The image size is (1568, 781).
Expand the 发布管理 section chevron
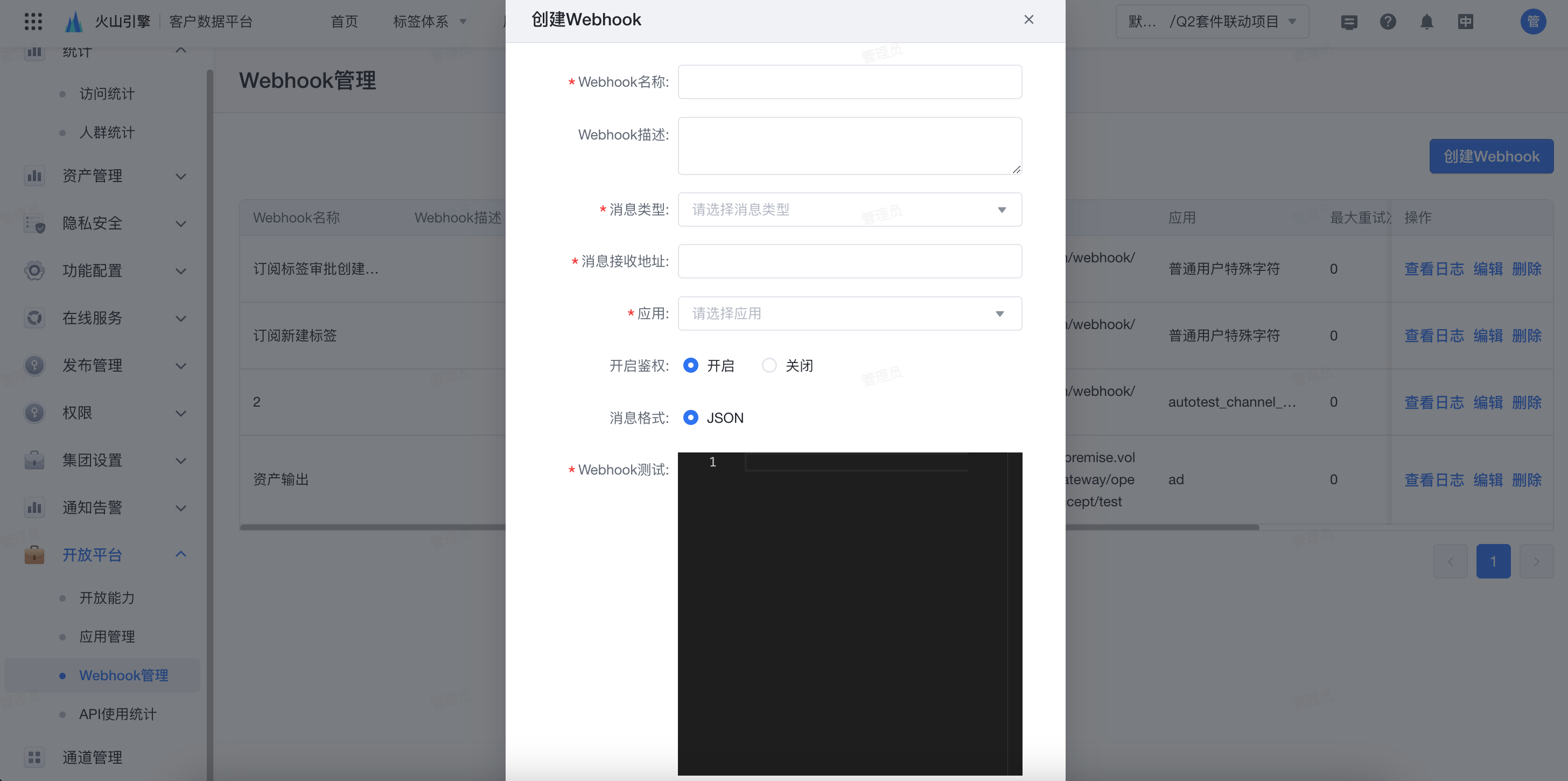pos(181,365)
